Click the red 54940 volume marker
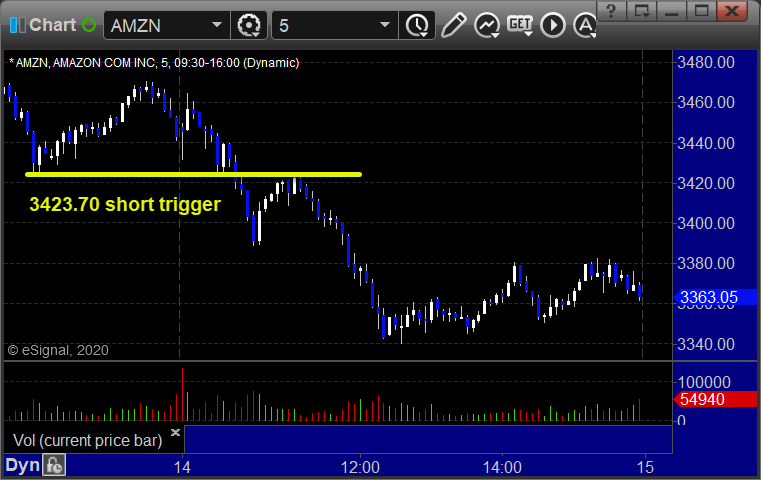Screen dimensions: 761x480 pos(715,399)
